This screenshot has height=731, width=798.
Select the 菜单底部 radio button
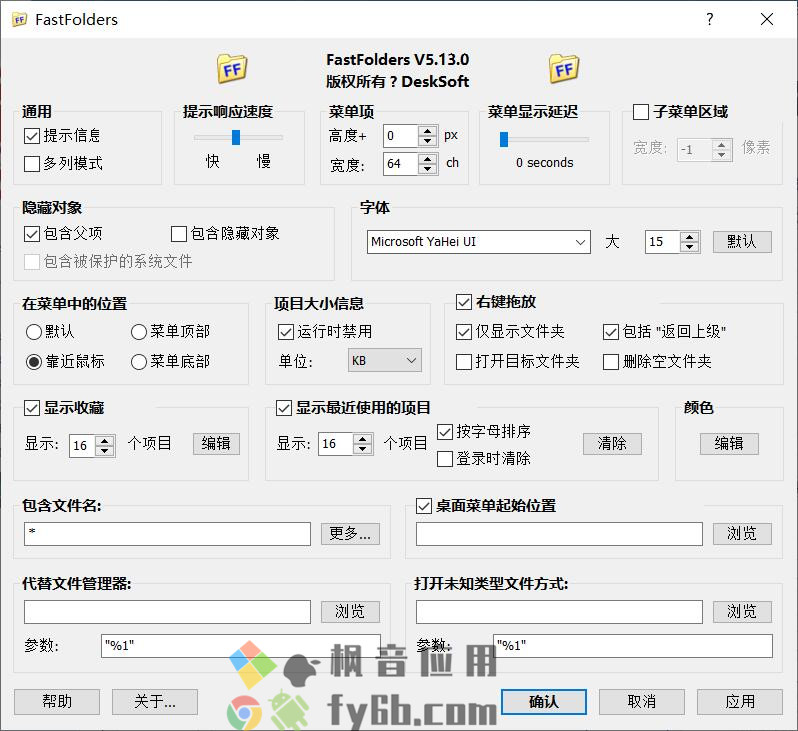tap(139, 362)
